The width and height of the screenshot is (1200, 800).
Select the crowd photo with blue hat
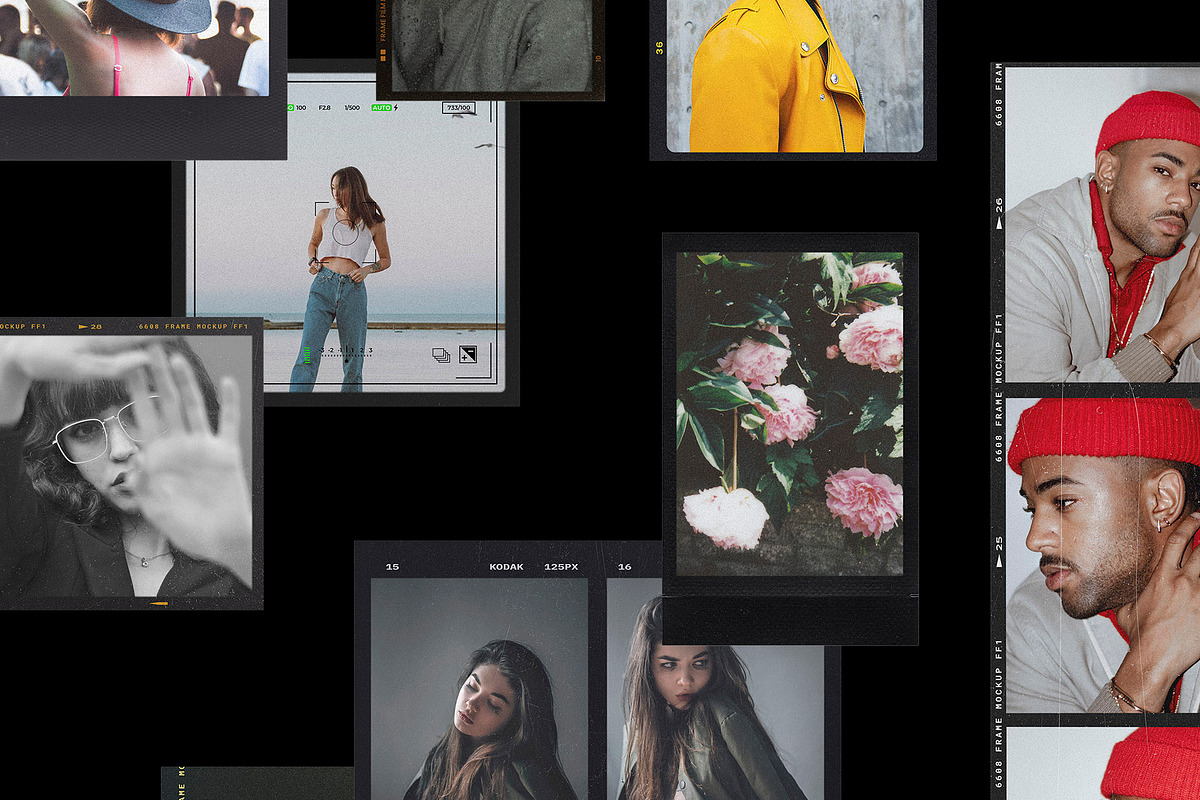[135, 48]
